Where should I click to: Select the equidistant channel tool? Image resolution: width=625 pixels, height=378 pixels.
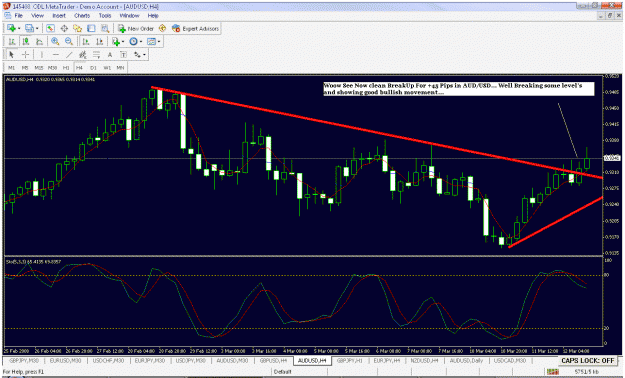point(83,55)
